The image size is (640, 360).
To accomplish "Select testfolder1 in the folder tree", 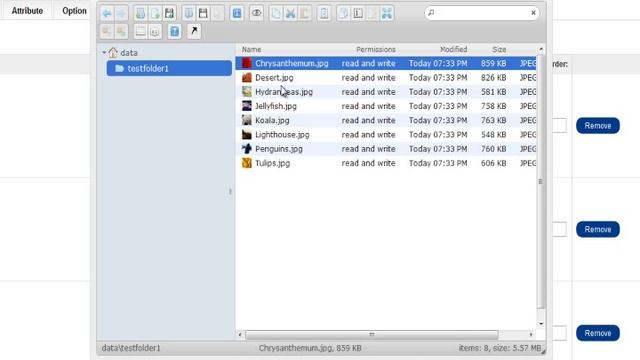I will pyautogui.click(x=169, y=68).
